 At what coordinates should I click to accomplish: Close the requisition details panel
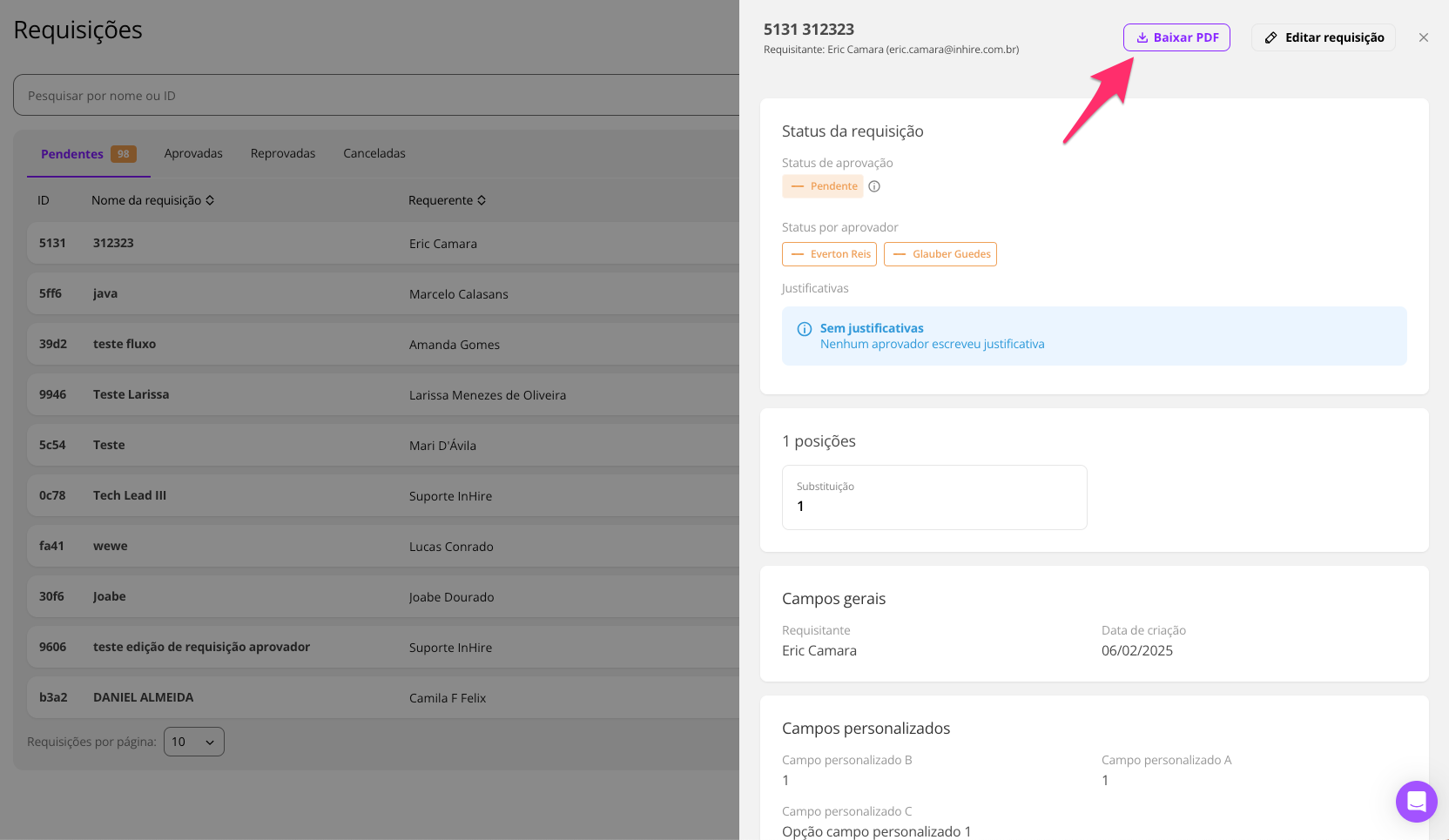pyautogui.click(x=1423, y=37)
